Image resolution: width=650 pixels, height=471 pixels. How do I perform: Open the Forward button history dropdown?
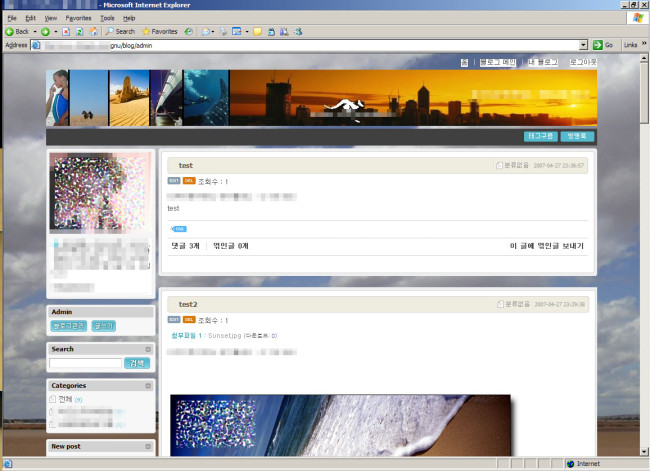pyautogui.click(x=56, y=32)
